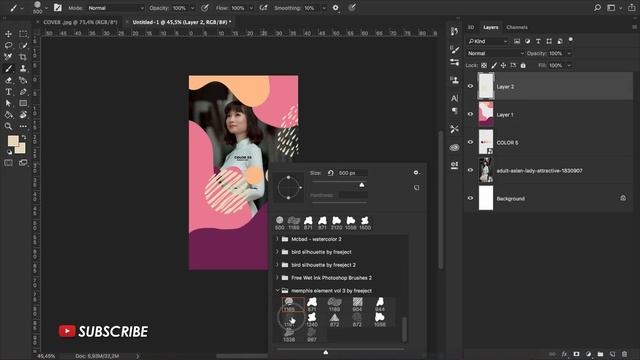Toggle lock image pixels brush icon

pos(494,65)
